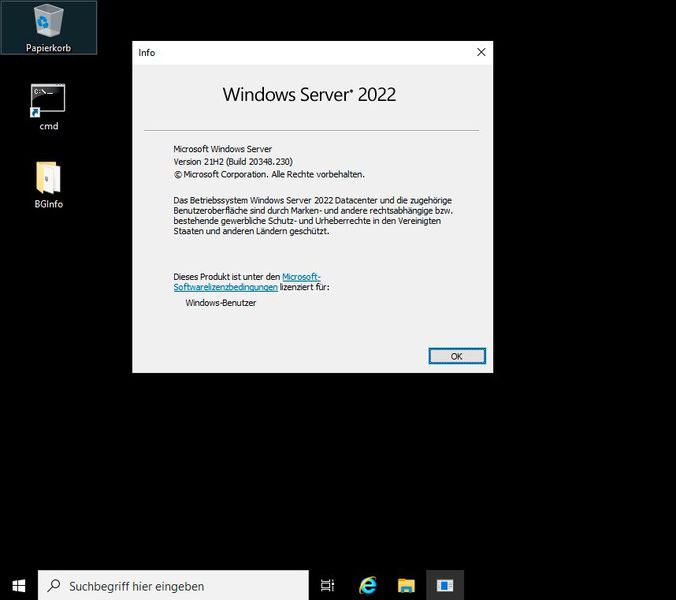Click OK in the Info dialog

coord(457,356)
